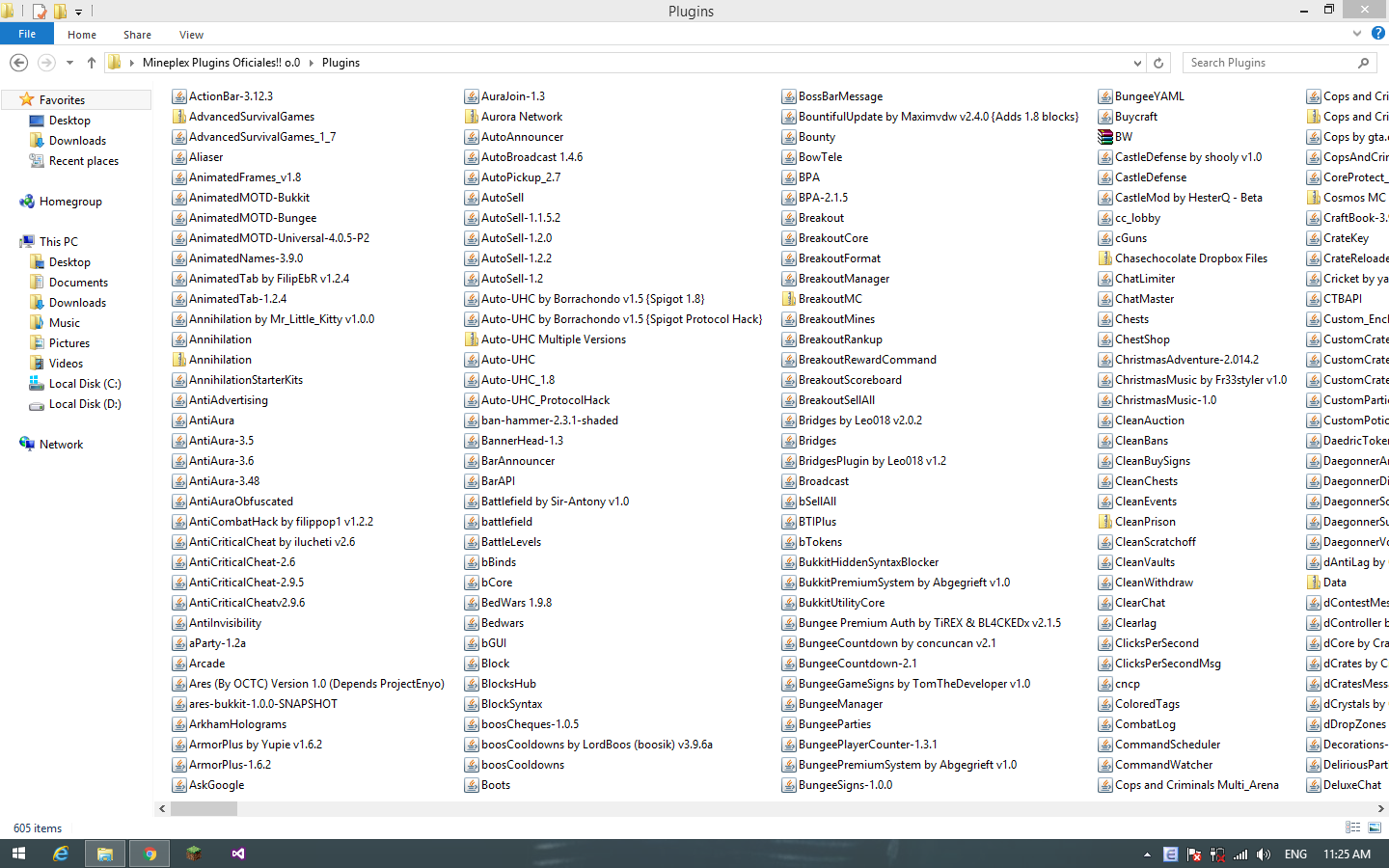The width and height of the screenshot is (1389, 868).
Task: Switch to Details view layout
Action: (x=1353, y=827)
